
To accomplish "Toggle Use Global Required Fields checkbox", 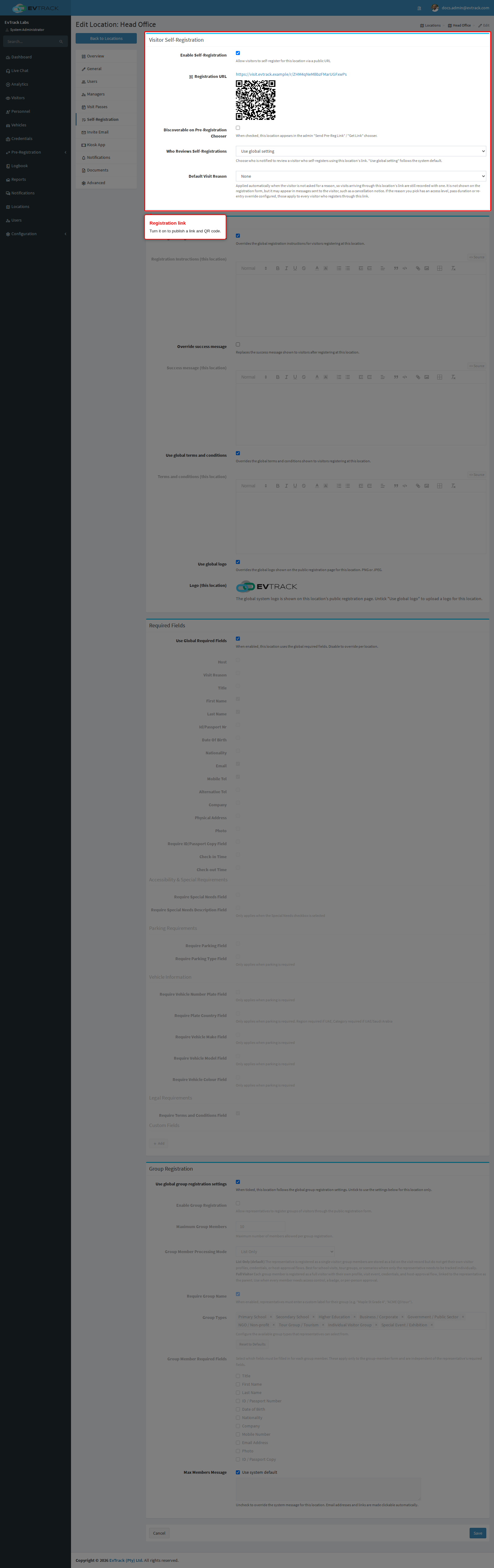I will (238, 638).
